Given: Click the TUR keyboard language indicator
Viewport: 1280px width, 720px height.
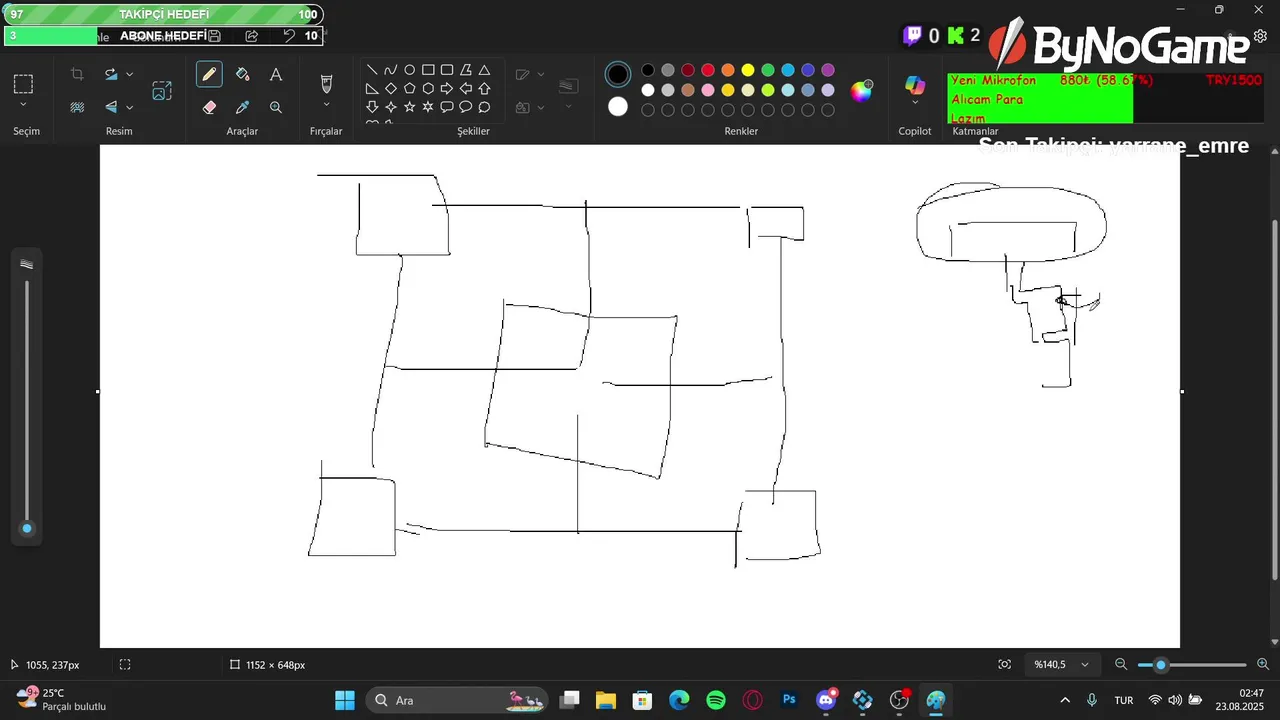Looking at the screenshot, I should tap(1124, 700).
